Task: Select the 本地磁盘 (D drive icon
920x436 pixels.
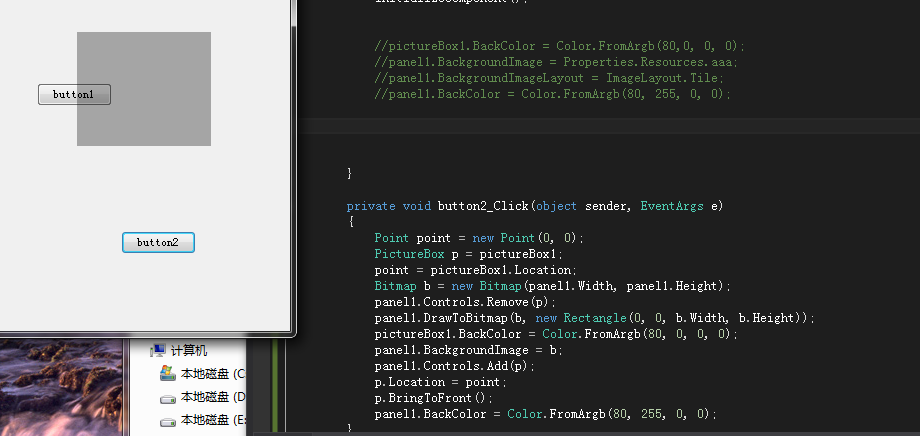Action: coord(168,397)
